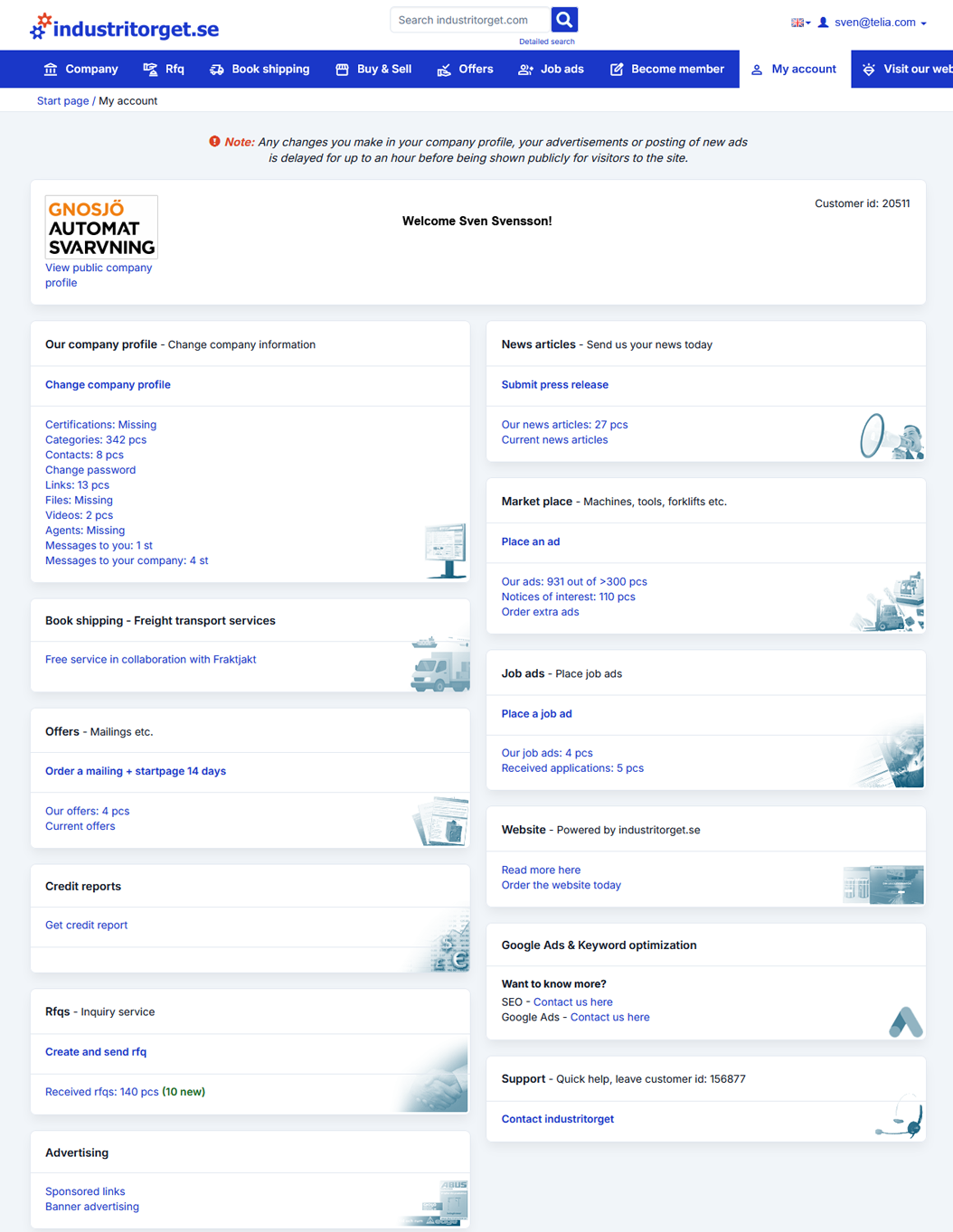
Task: Select the My account tab
Action: pyautogui.click(x=794, y=70)
